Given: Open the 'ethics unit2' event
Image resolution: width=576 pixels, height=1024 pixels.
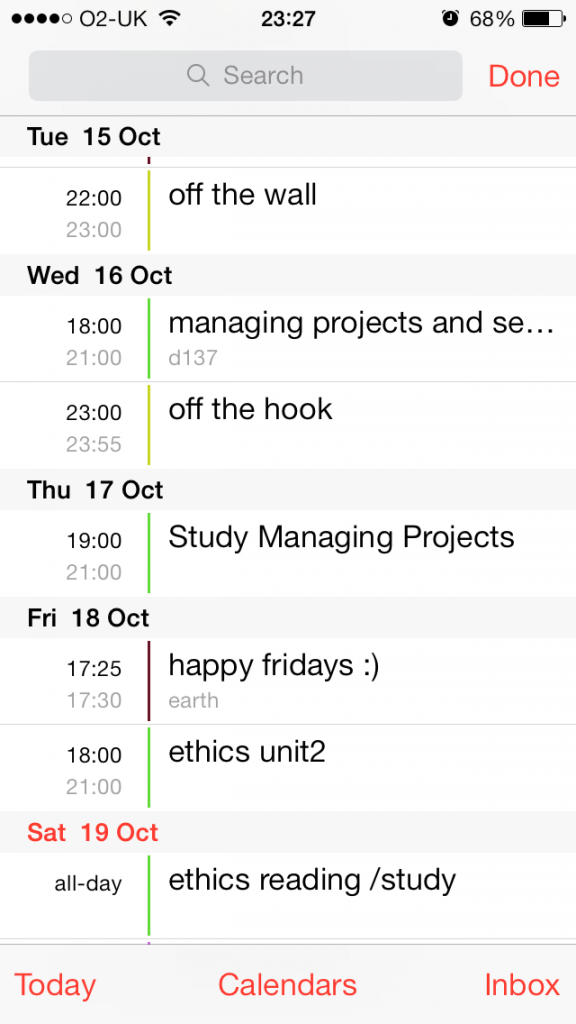Looking at the screenshot, I should click(x=288, y=767).
